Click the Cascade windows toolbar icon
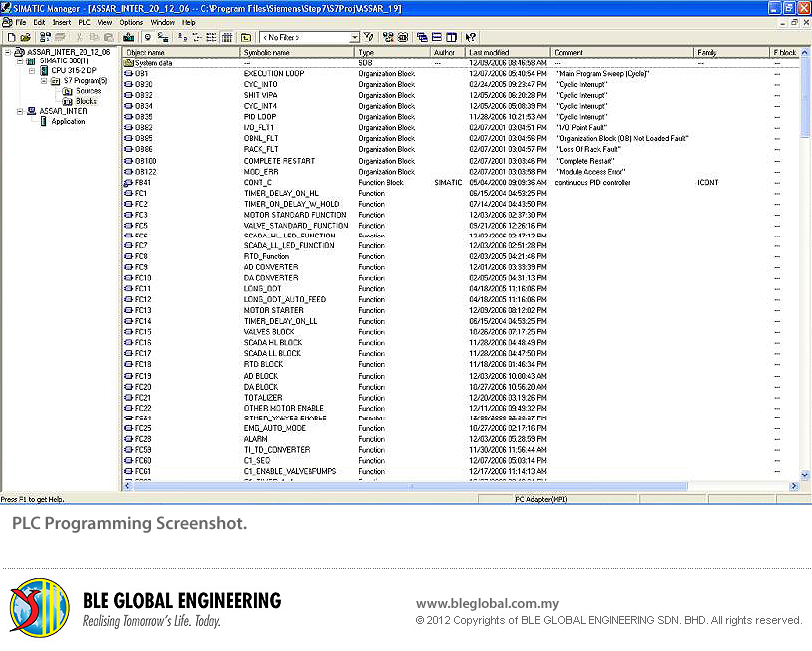 (422, 37)
